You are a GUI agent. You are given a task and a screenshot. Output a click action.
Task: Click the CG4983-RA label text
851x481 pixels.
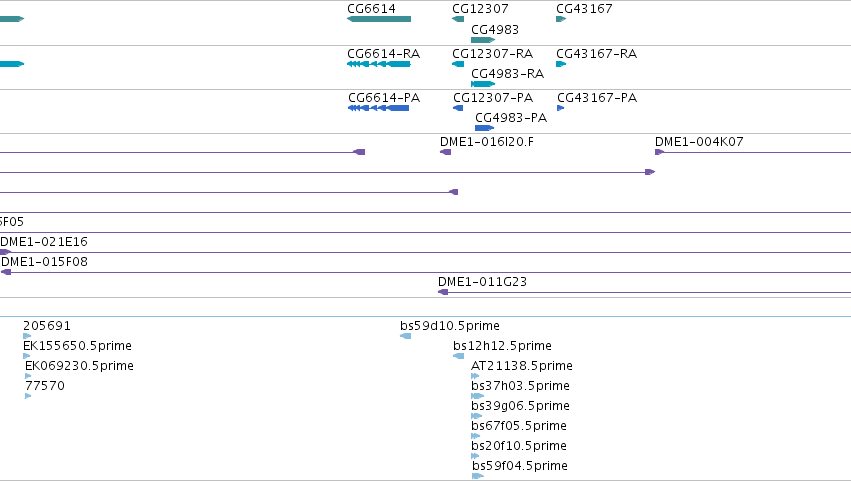tap(507, 74)
